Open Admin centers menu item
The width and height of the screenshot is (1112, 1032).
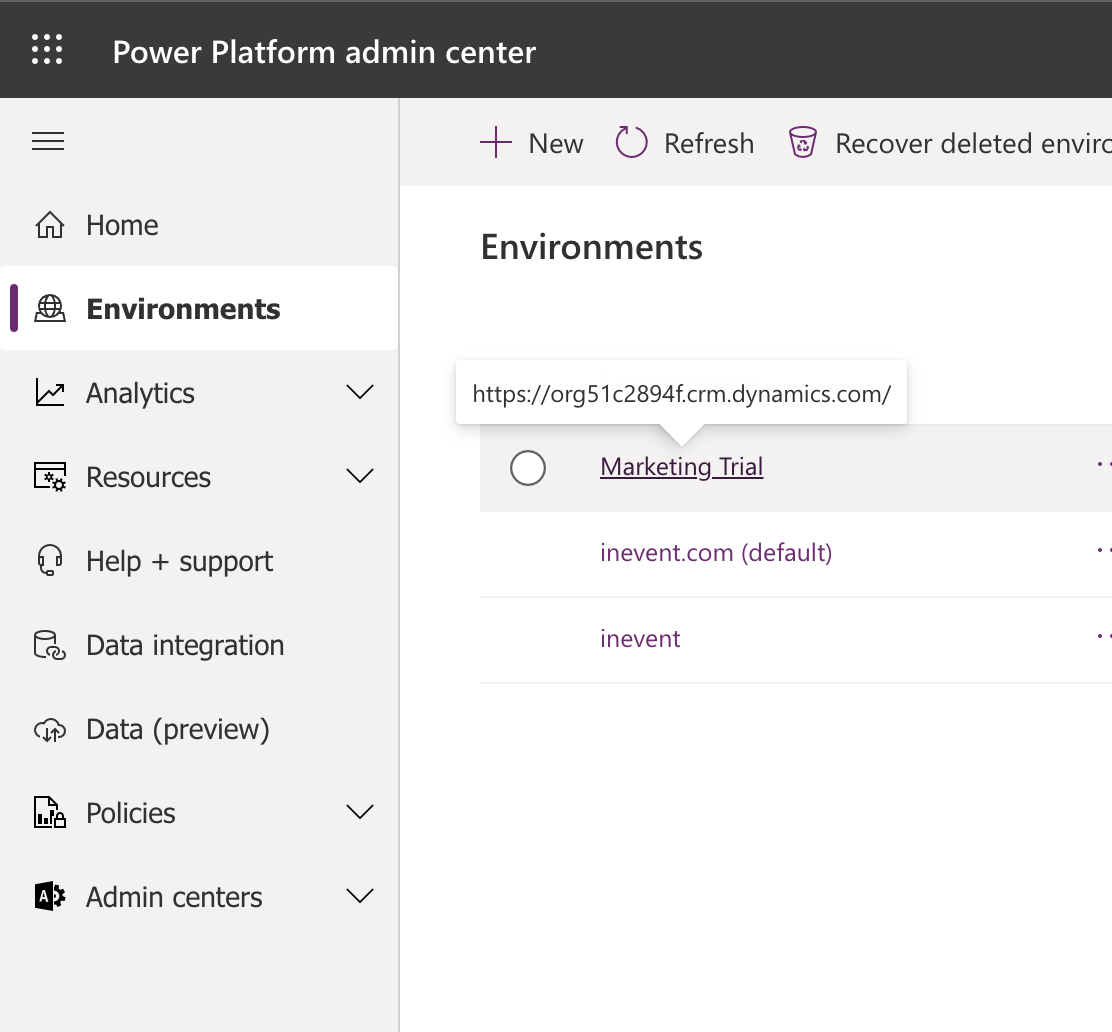199,897
